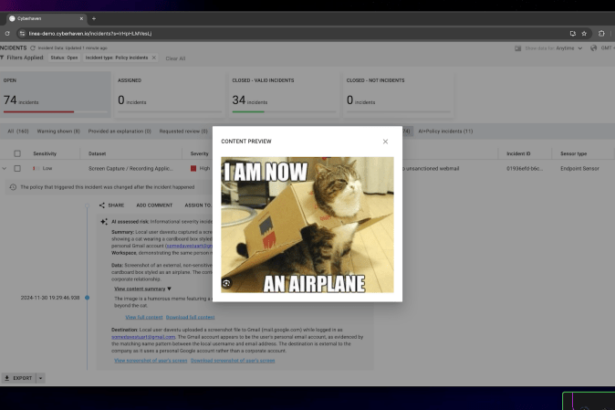Image resolution: width=615 pixels, height=410 pixels.
Task: Remove the Incident type filter chip
Action: click(154, 58)
